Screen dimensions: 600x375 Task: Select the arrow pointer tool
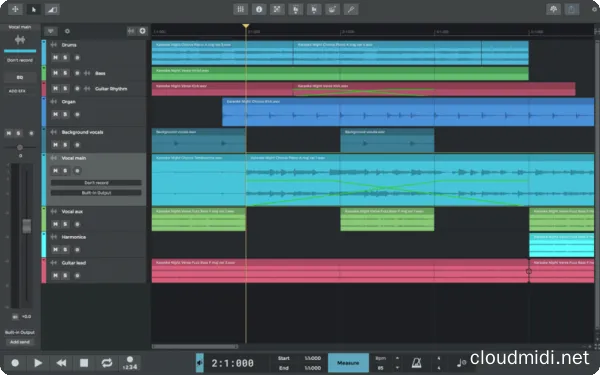34,9
